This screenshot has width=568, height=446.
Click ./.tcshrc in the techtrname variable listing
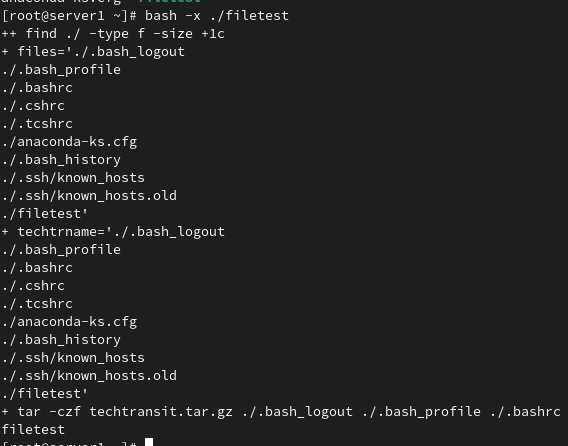(x=37, y=304)
